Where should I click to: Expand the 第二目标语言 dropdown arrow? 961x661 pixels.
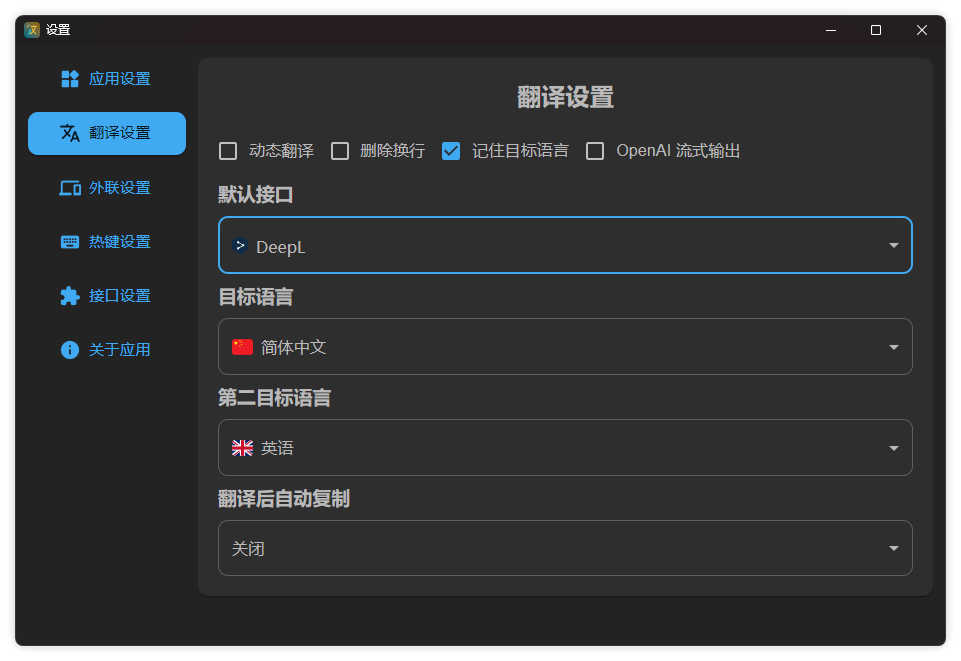tap(893, 448)
